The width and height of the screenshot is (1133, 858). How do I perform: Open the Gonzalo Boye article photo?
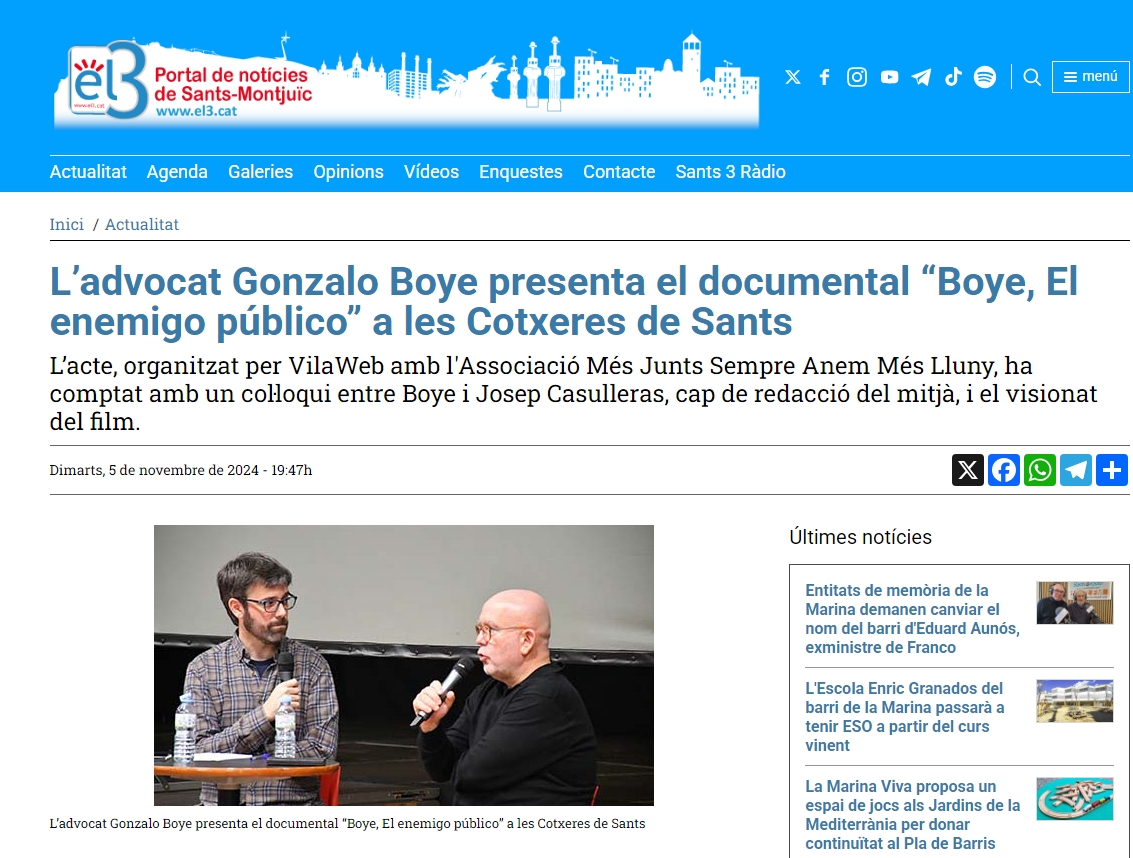[403, 665]
